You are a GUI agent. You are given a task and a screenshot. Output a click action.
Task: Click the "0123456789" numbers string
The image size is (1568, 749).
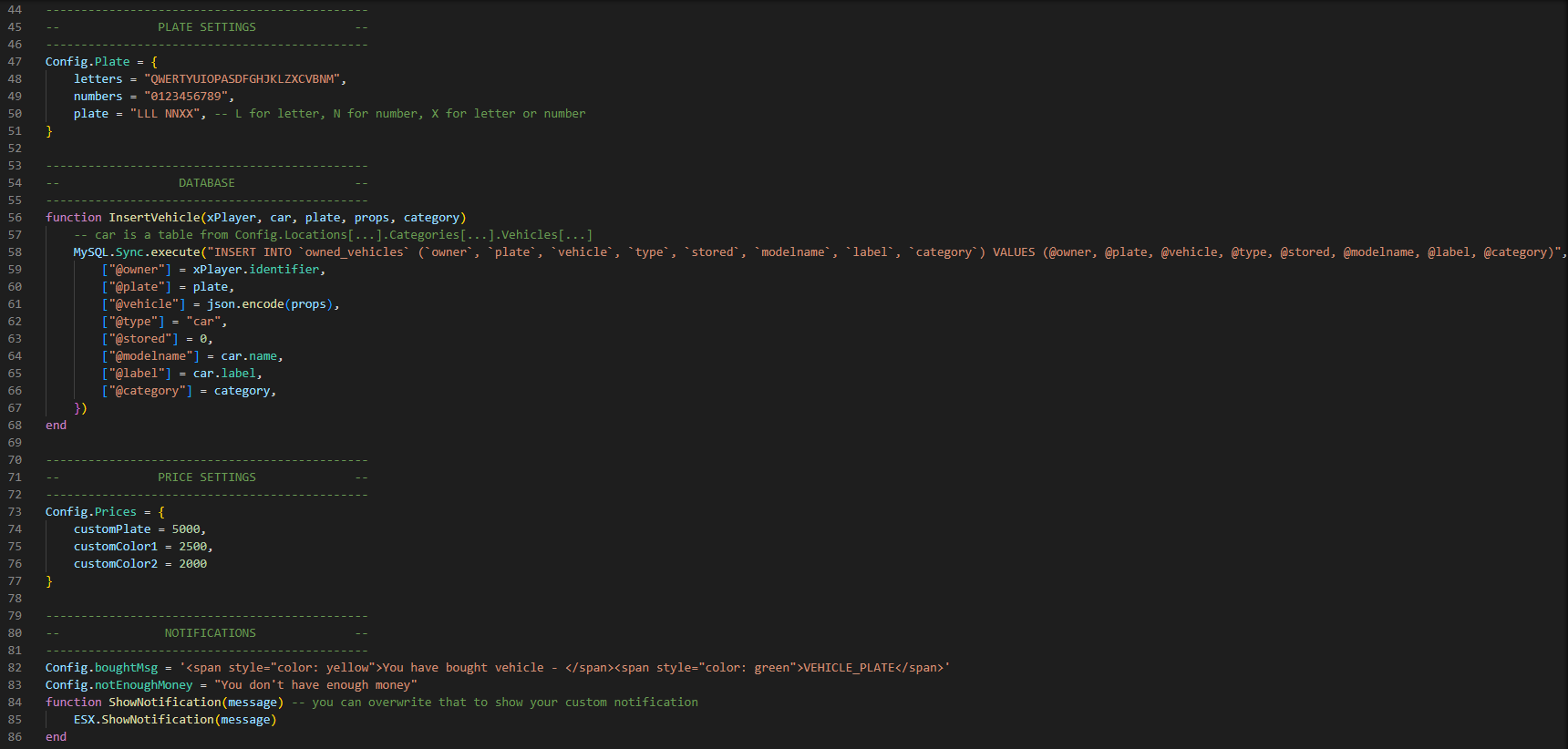tap(187, 97)
